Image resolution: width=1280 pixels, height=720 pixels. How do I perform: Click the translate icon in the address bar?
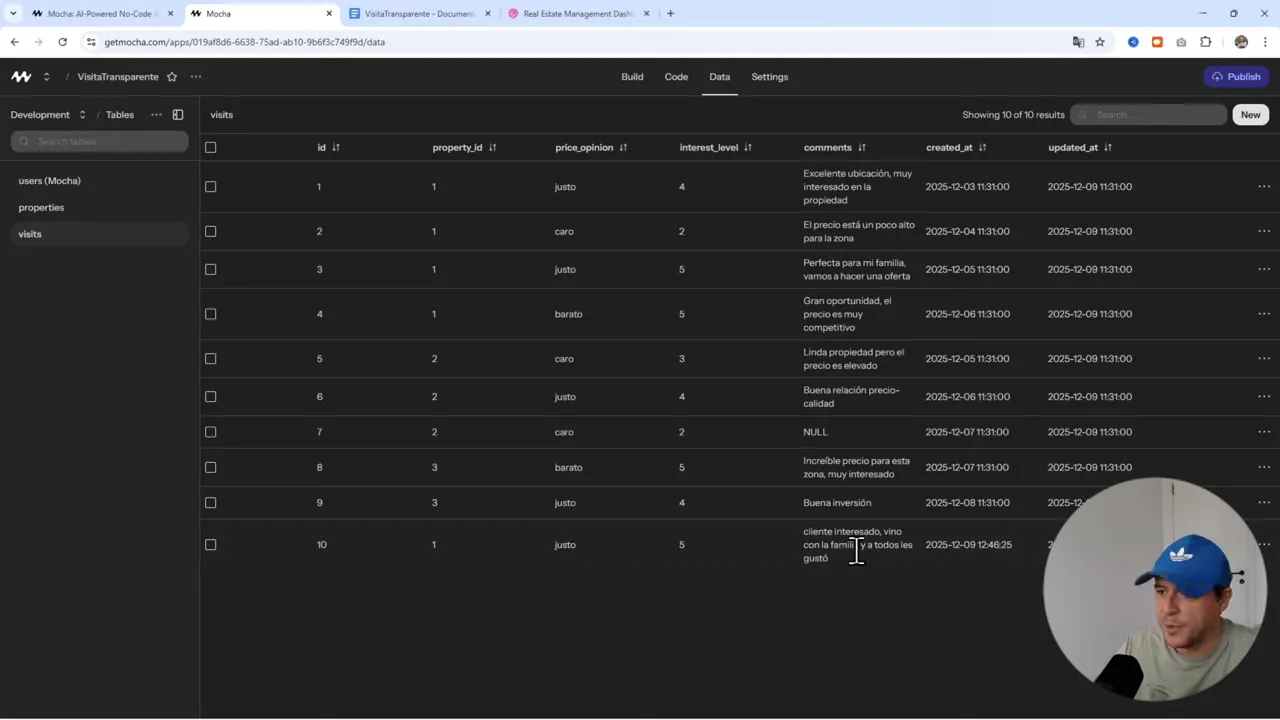click(1078, 42)
